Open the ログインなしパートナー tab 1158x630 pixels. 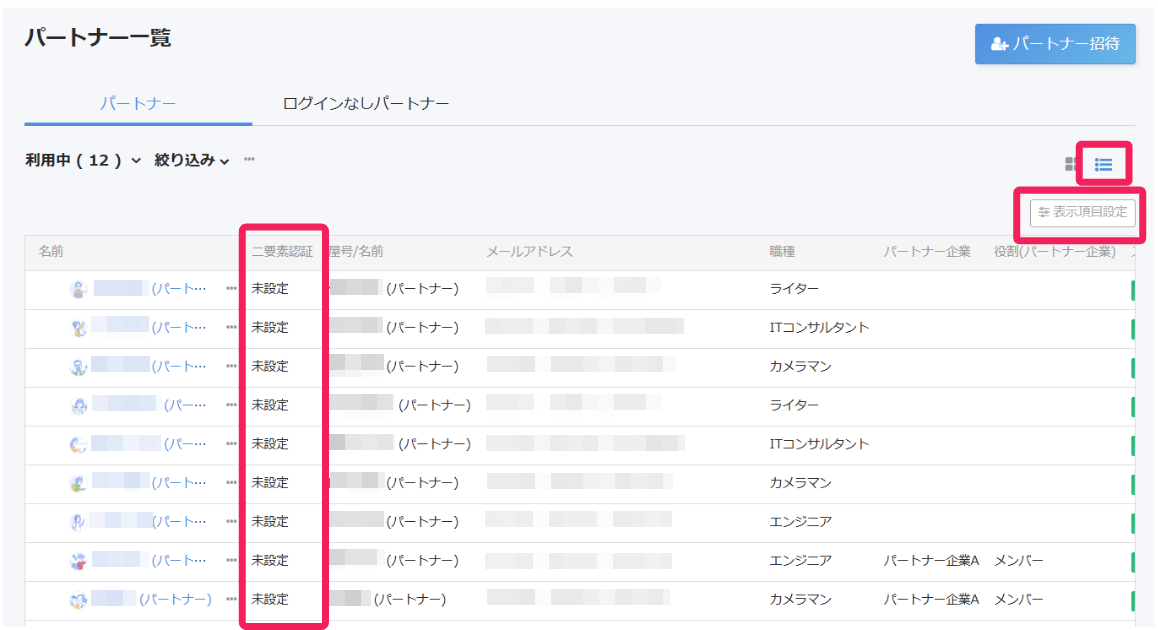(366, 103)
